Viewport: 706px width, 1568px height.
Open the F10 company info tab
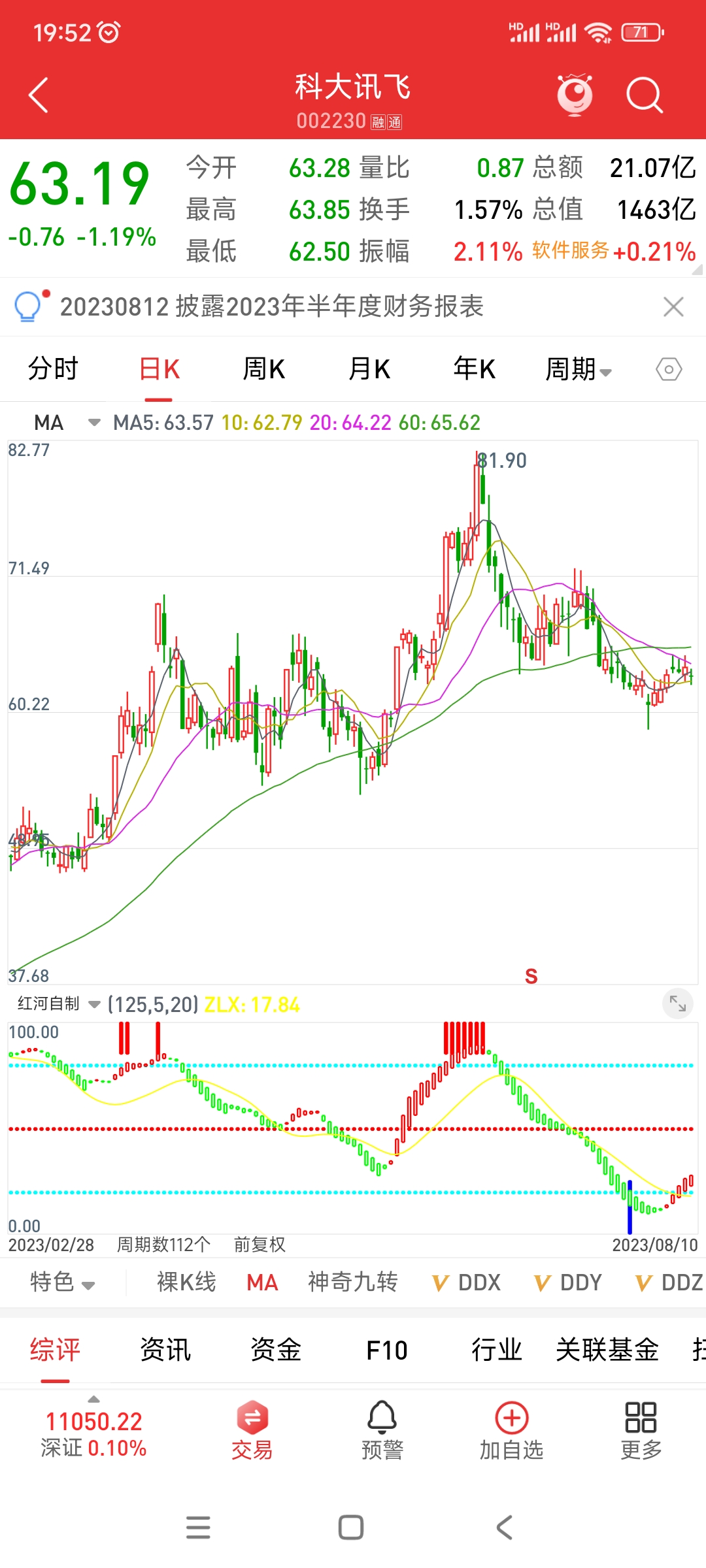[x=386, y=1350]
